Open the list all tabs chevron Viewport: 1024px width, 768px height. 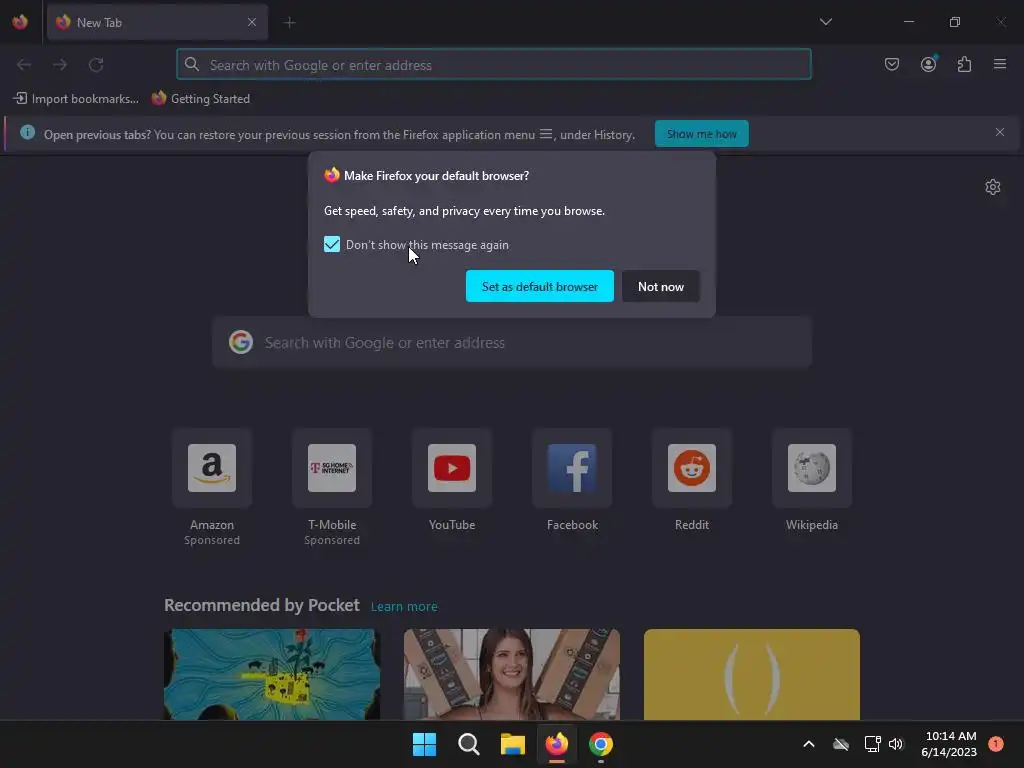825,22
